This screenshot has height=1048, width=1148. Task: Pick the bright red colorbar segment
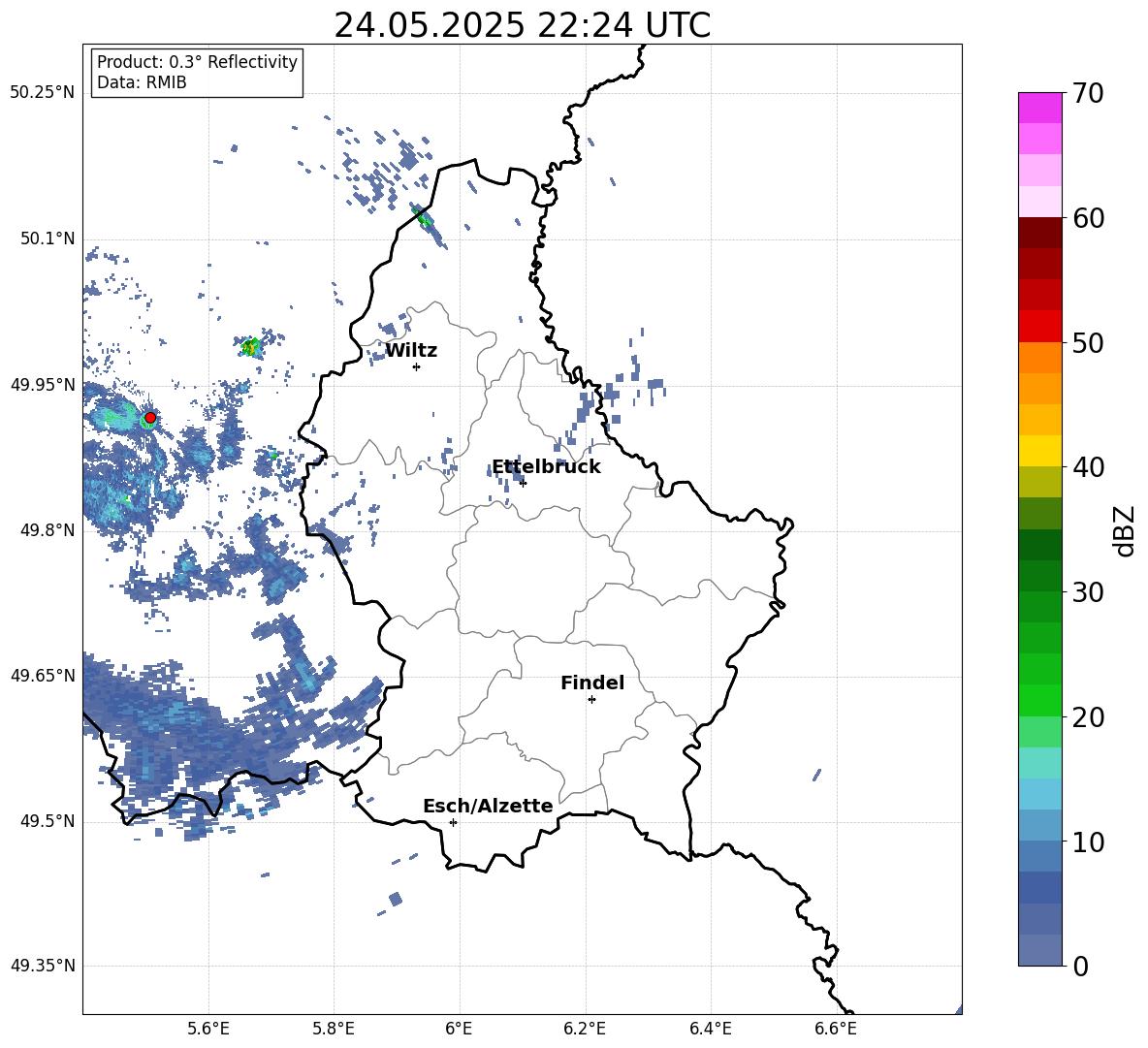[1039, 327]
